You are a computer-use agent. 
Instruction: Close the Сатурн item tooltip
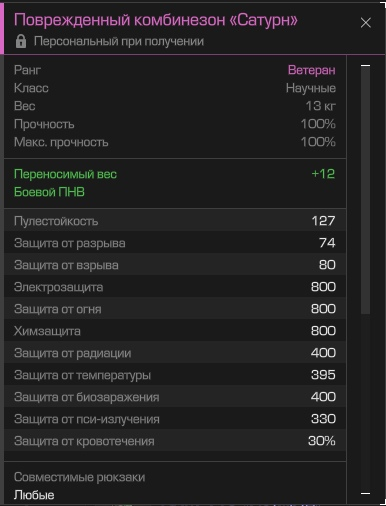365,23
